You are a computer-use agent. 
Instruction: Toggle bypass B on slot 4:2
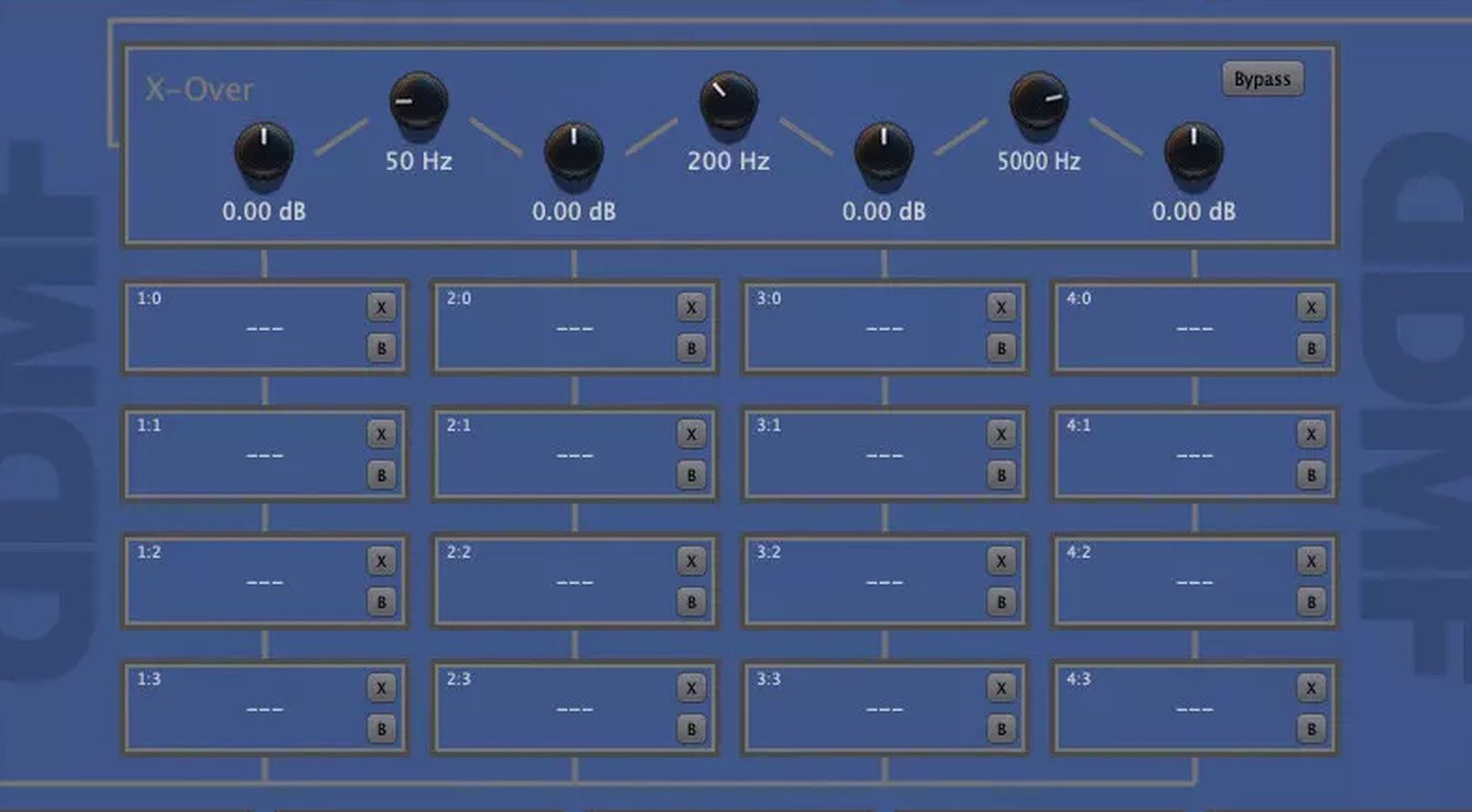[1311, 603]
